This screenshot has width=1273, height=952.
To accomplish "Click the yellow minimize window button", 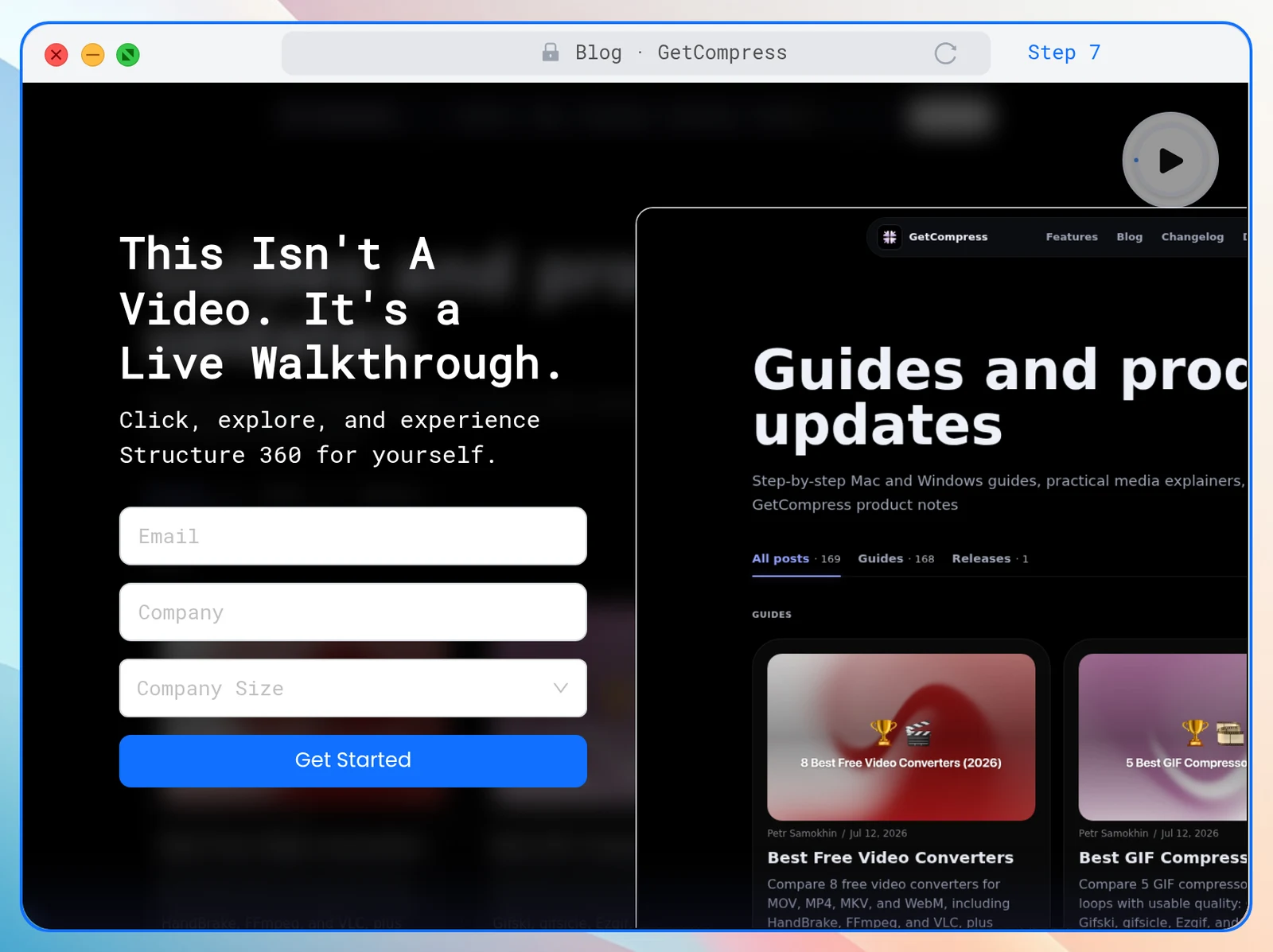I will [x=93, y=55].
